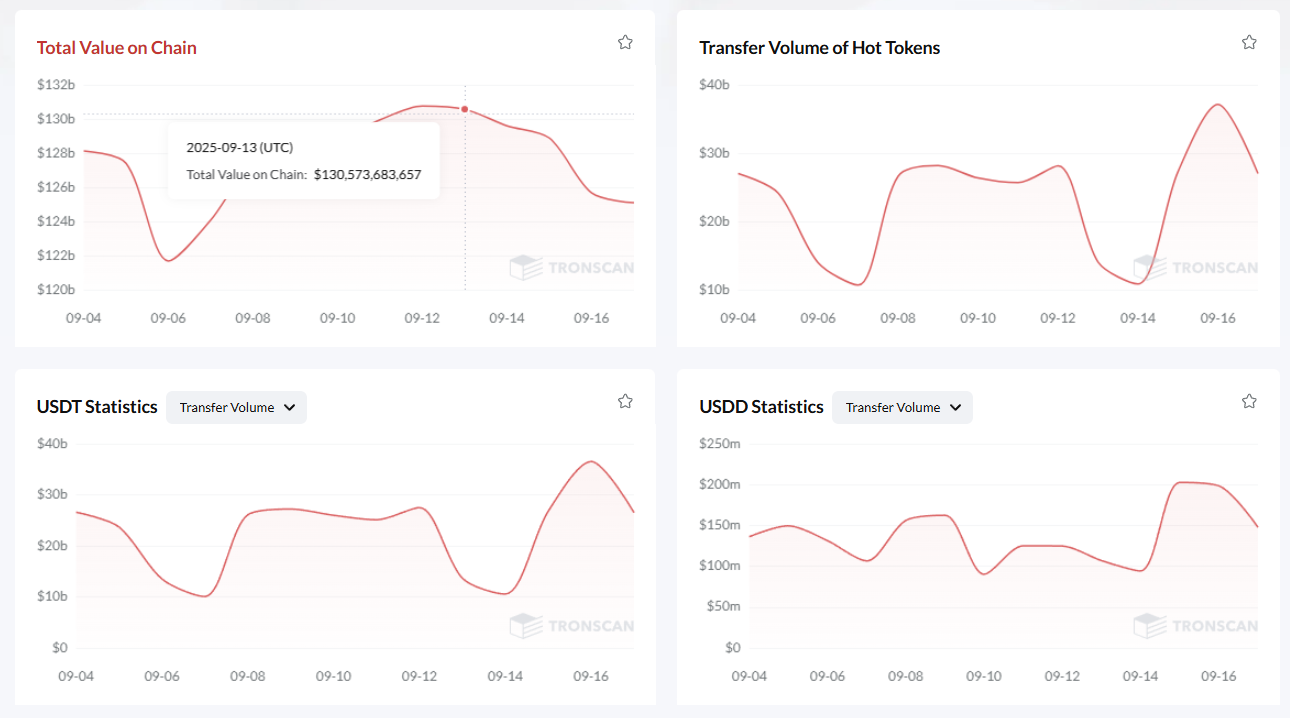
Task: Click the 09-06 label on Total Value chart
Action: tap(167, 318)
